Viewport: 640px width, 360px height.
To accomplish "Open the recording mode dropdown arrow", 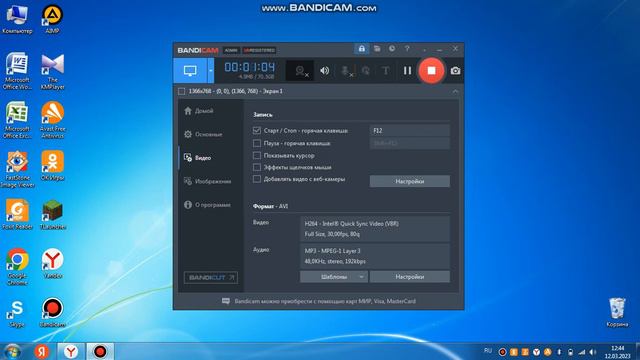I will [x=211, y=71].
